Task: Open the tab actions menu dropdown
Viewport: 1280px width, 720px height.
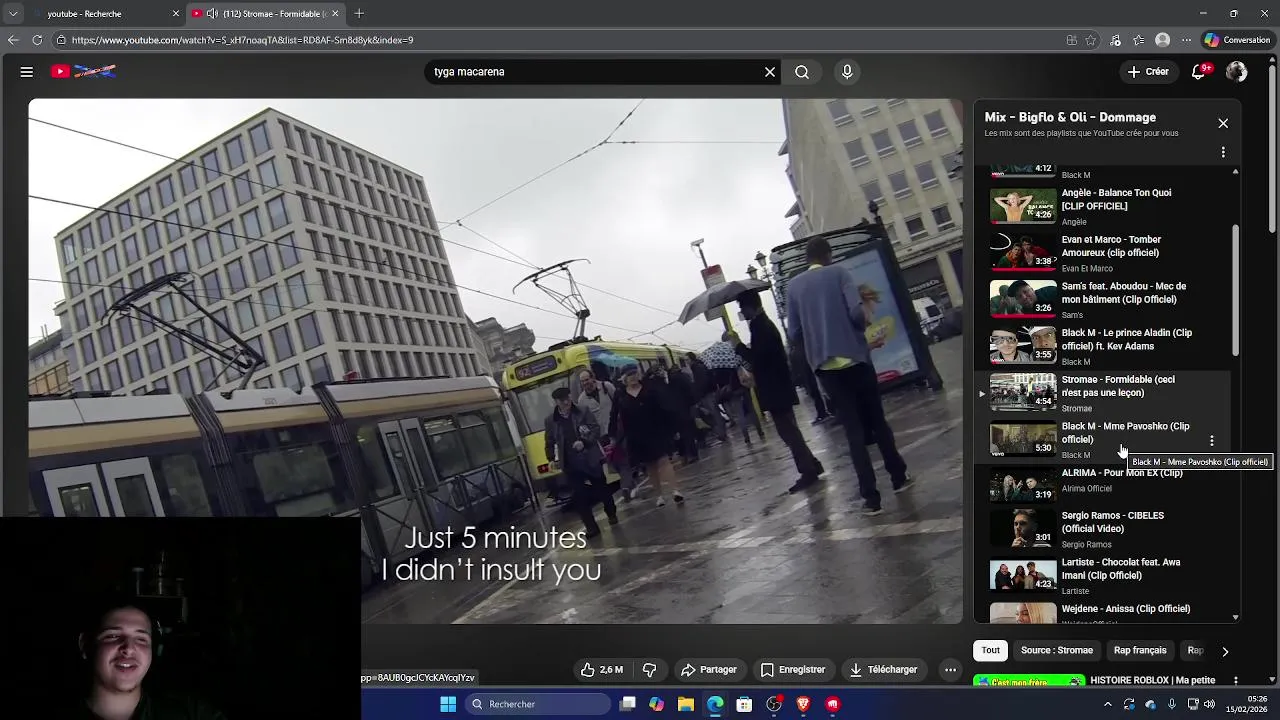Action: [x=13, y=13]
